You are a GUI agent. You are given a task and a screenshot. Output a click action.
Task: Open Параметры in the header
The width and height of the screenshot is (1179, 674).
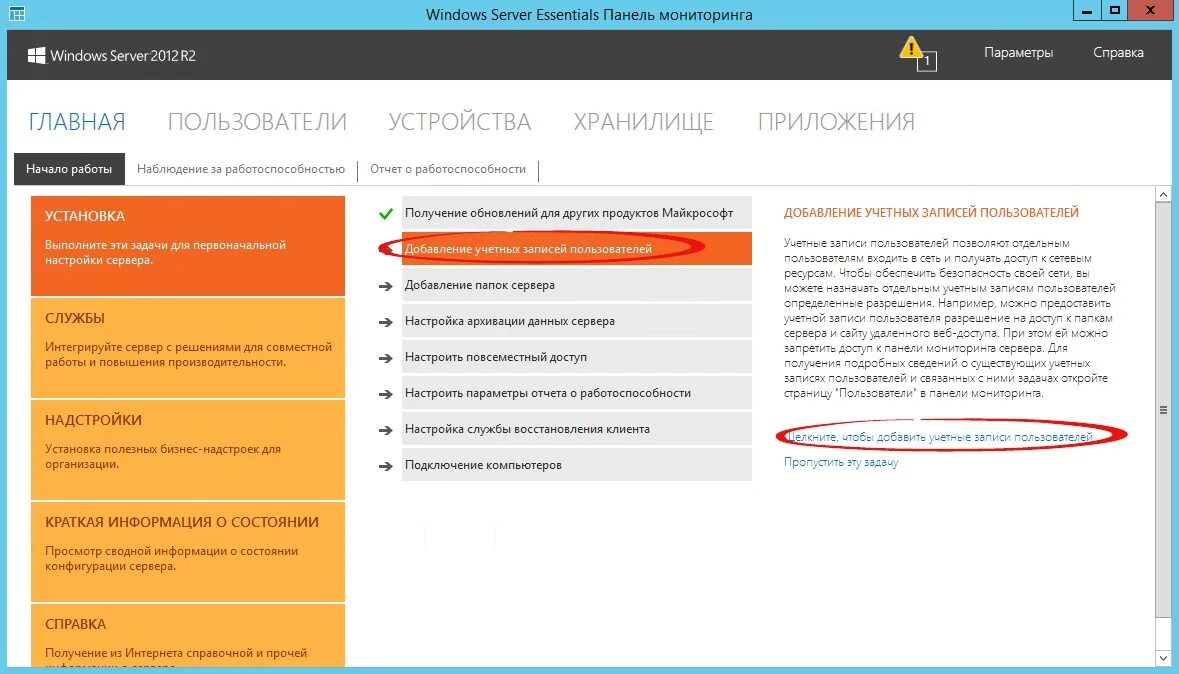click(x=1018, y=53)
